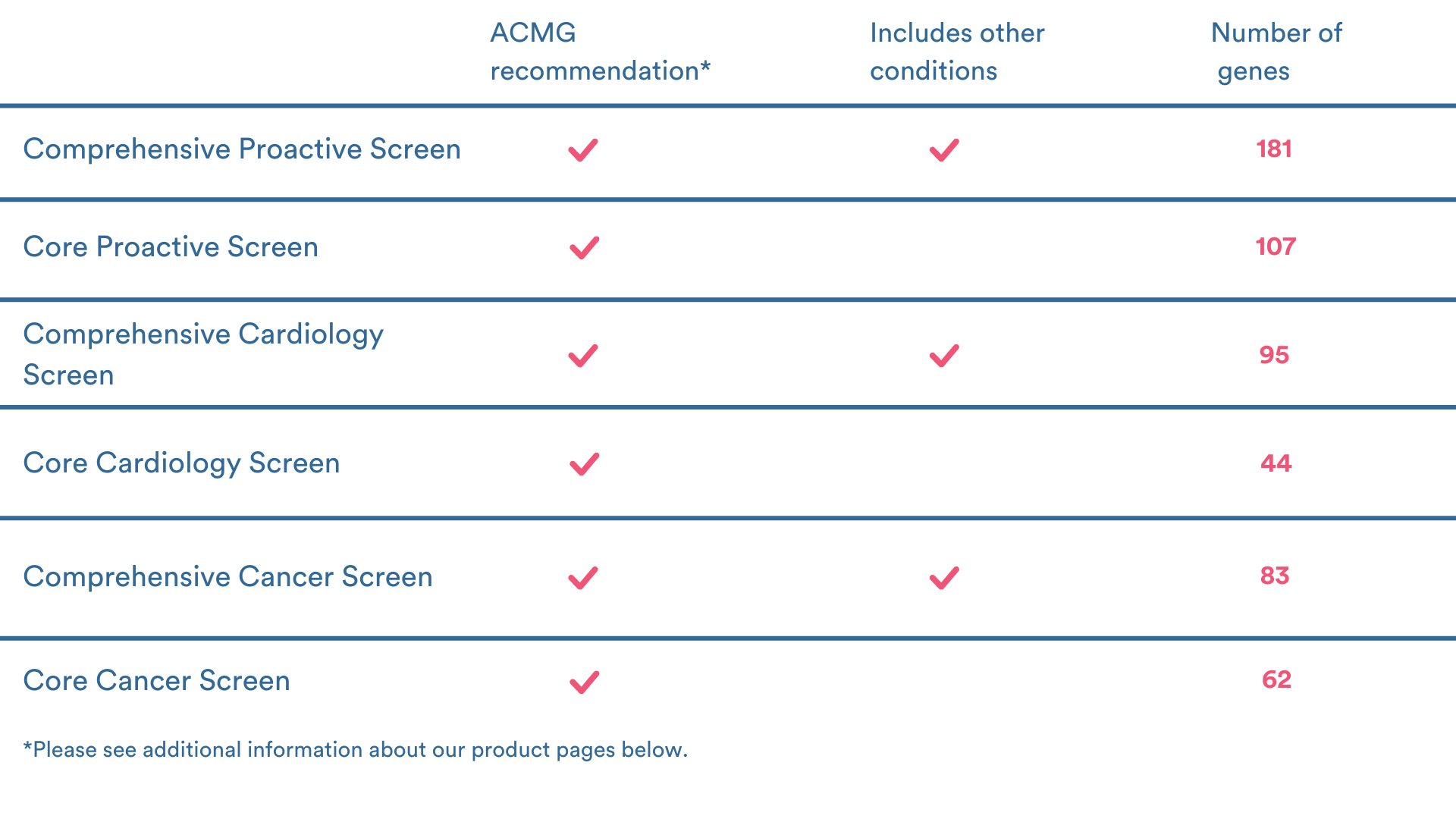Viewport: 1456px width, 819px height.
Task: Click the ACMG recommendation column header
Action: (x=600, y=52)
